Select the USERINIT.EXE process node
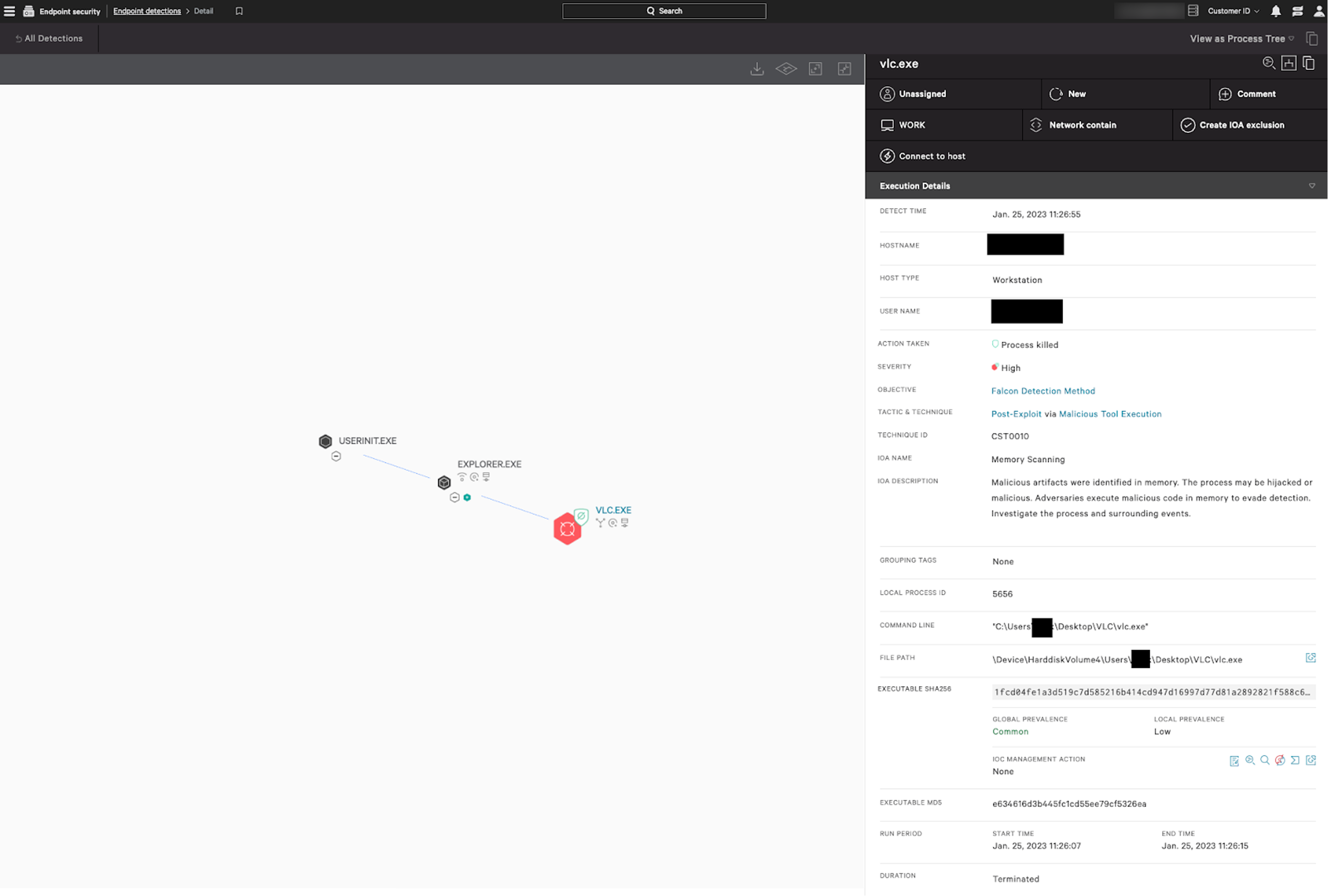Viewport: 1328px width, 896px height. tap(325, 441)
